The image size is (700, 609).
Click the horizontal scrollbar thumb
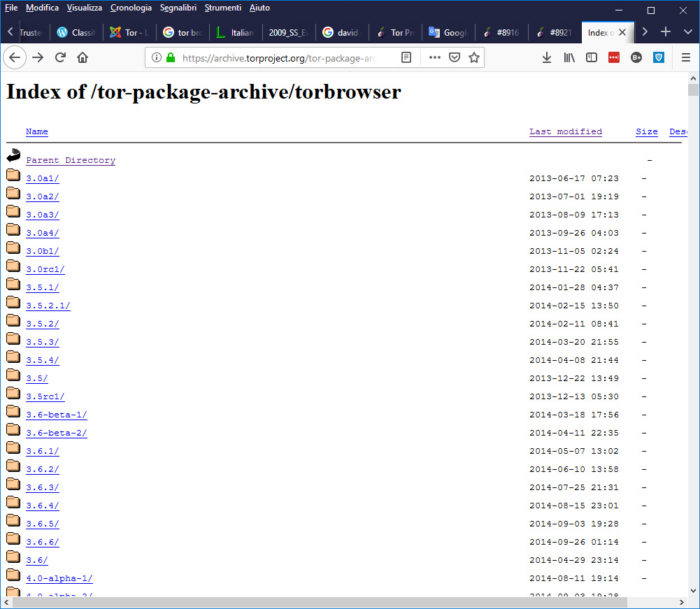[x=320, y=603]
